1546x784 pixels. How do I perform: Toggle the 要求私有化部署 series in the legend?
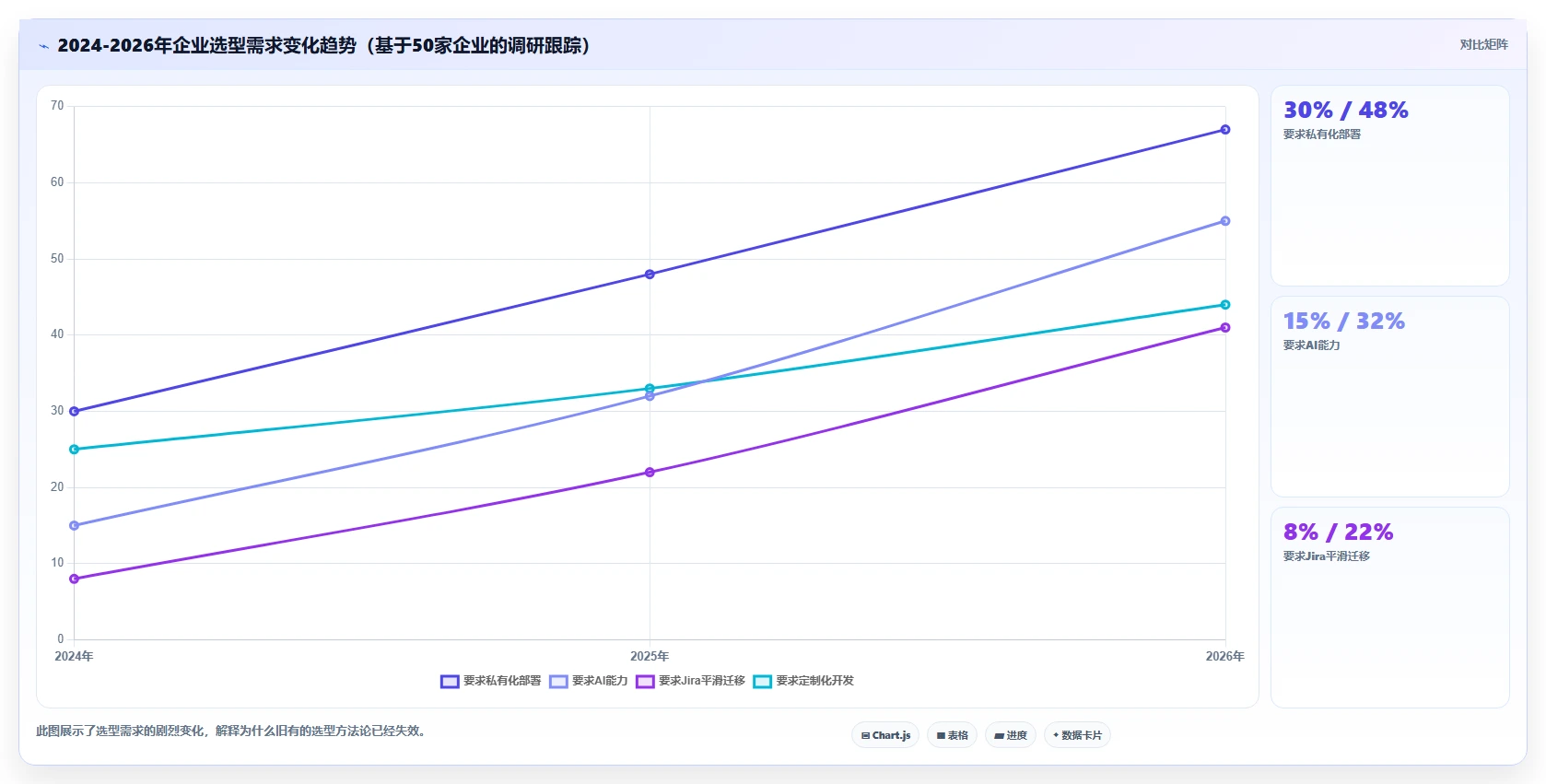pos(491,681)
